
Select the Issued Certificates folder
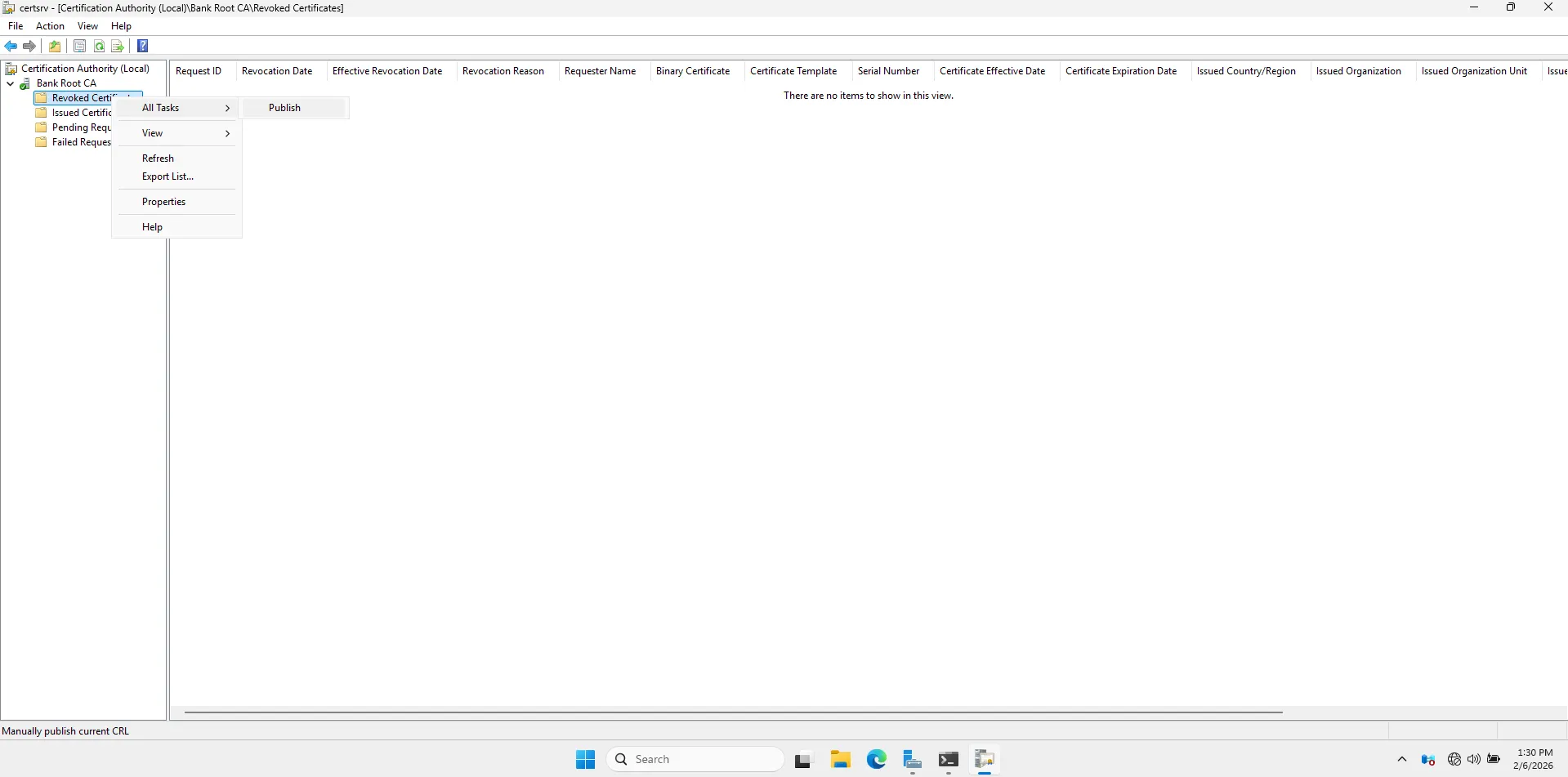click(82, 112)
